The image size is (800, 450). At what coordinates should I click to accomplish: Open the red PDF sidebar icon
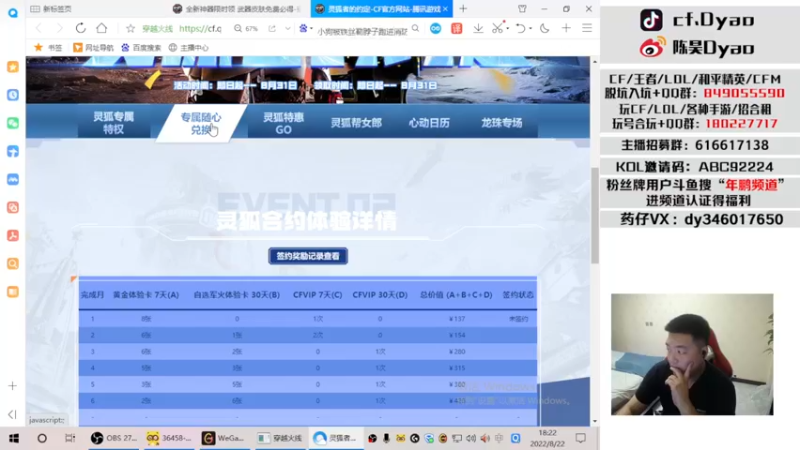(13, 235)
